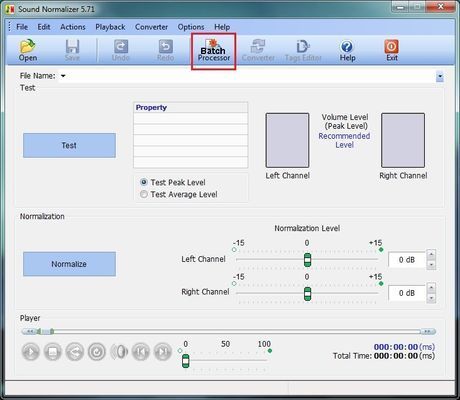Open the small arrow beside File Name label
Viewport: 460px width, 400px height.
click(63, 76)
